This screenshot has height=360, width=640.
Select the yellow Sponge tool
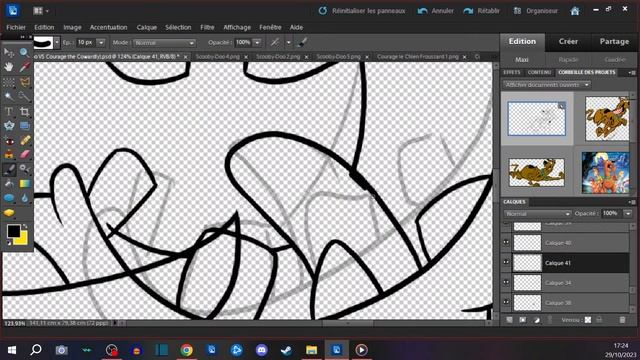(9, 213)
